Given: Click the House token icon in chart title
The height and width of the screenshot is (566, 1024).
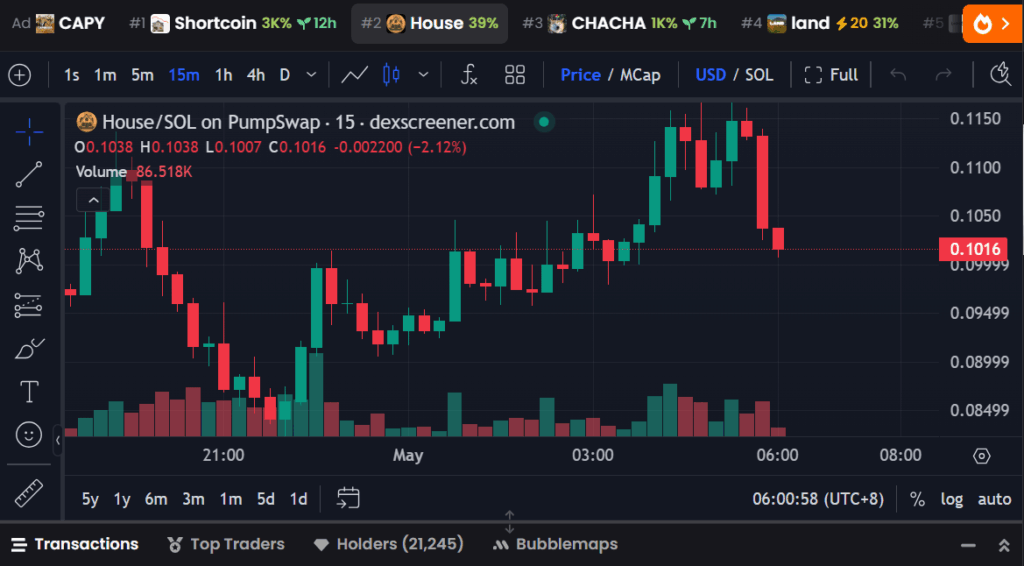Looking at the screenshot, I should click(86, 122).
